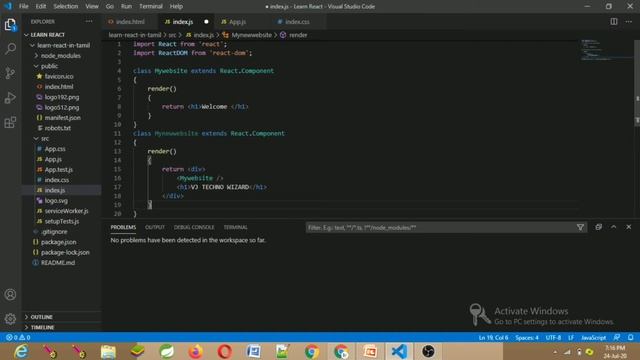The height and width of the screenshot is (360, 640).
Task: Open the File menu
Action: (24, 6)
